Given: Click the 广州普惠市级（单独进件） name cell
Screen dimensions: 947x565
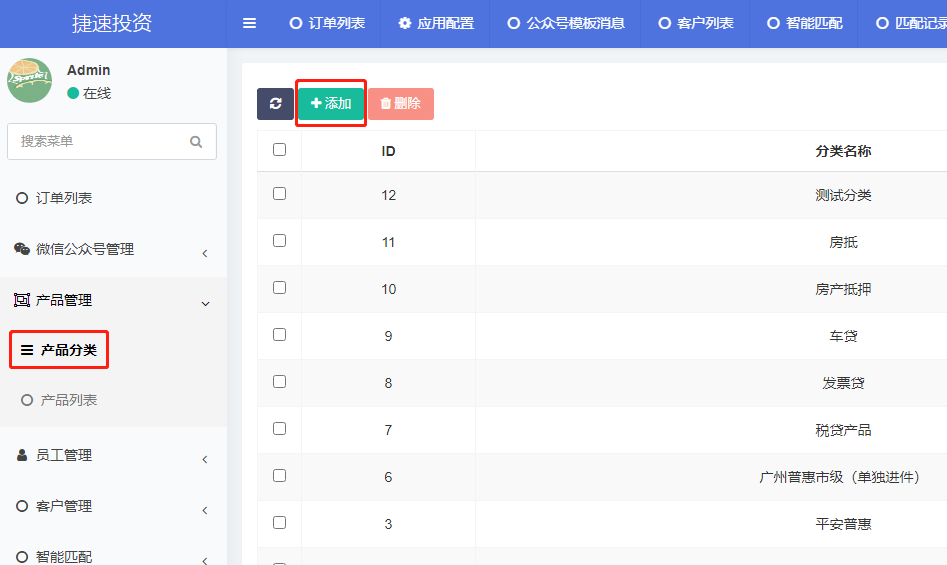Looking at the screenshot, I should click(839, 477).
